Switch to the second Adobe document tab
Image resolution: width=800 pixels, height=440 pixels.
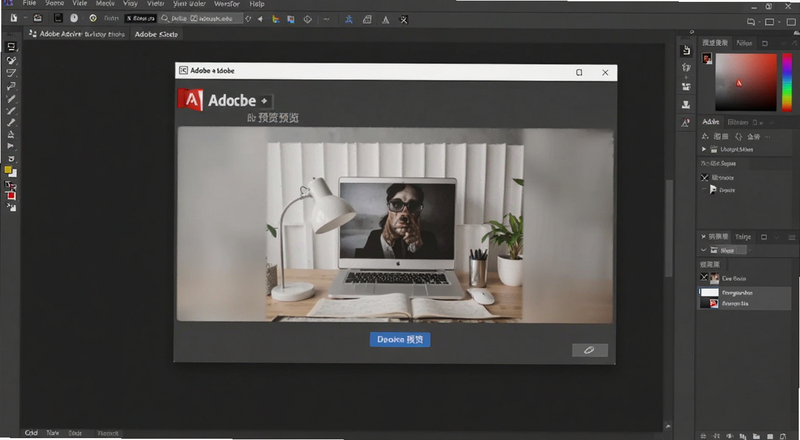(x=156, y=34)
